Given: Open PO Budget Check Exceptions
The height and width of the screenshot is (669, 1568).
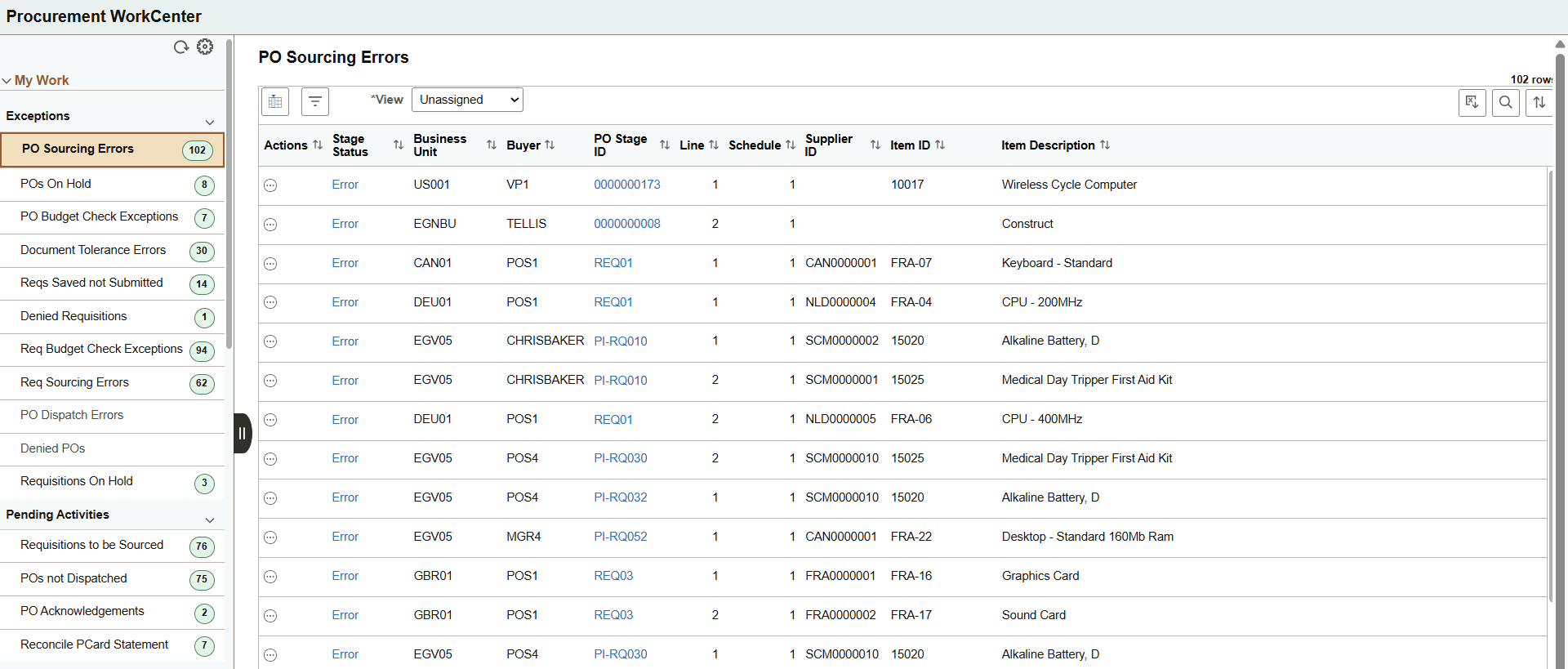Looking at the screenshot, I should click(x=112, y=217).
